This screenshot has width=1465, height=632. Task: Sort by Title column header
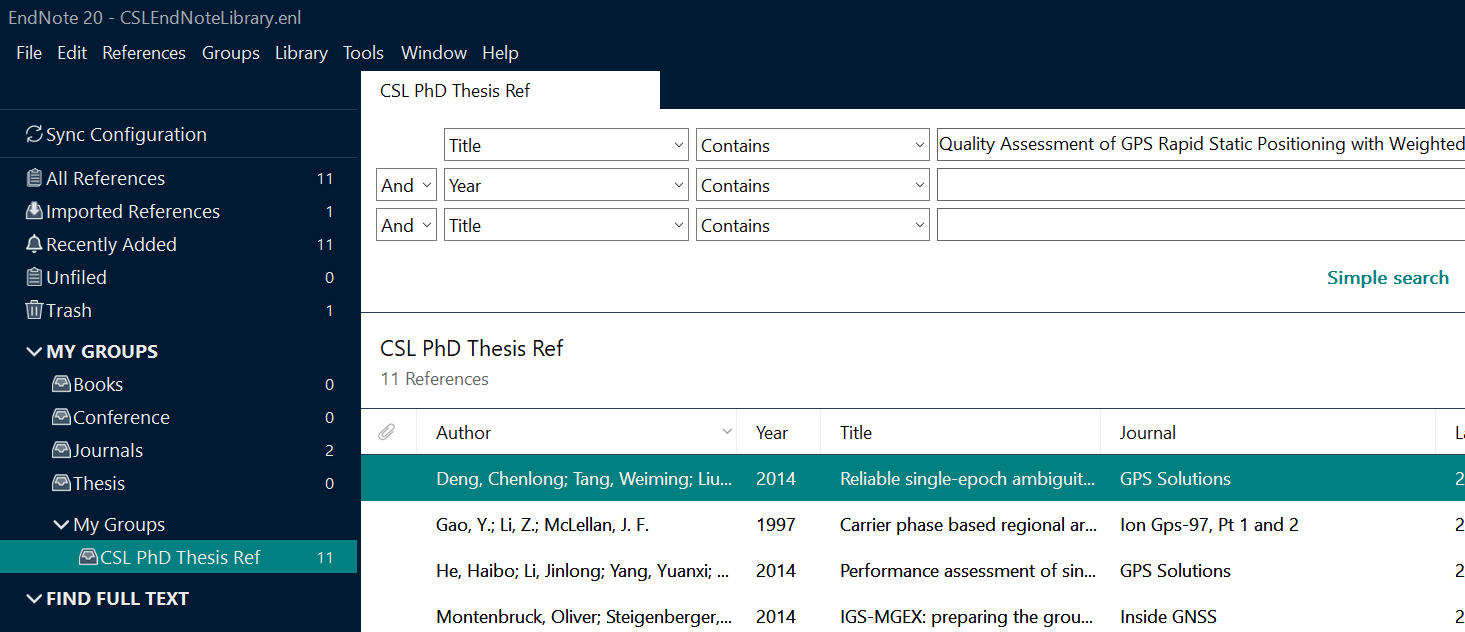click(x=856, y=432)
